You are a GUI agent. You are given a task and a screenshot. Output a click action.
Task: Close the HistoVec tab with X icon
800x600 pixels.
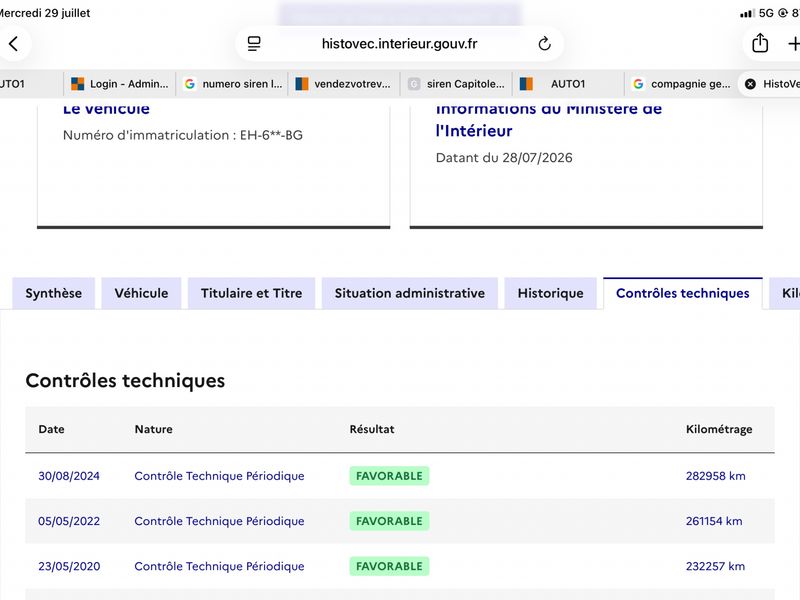pos(750,84)
